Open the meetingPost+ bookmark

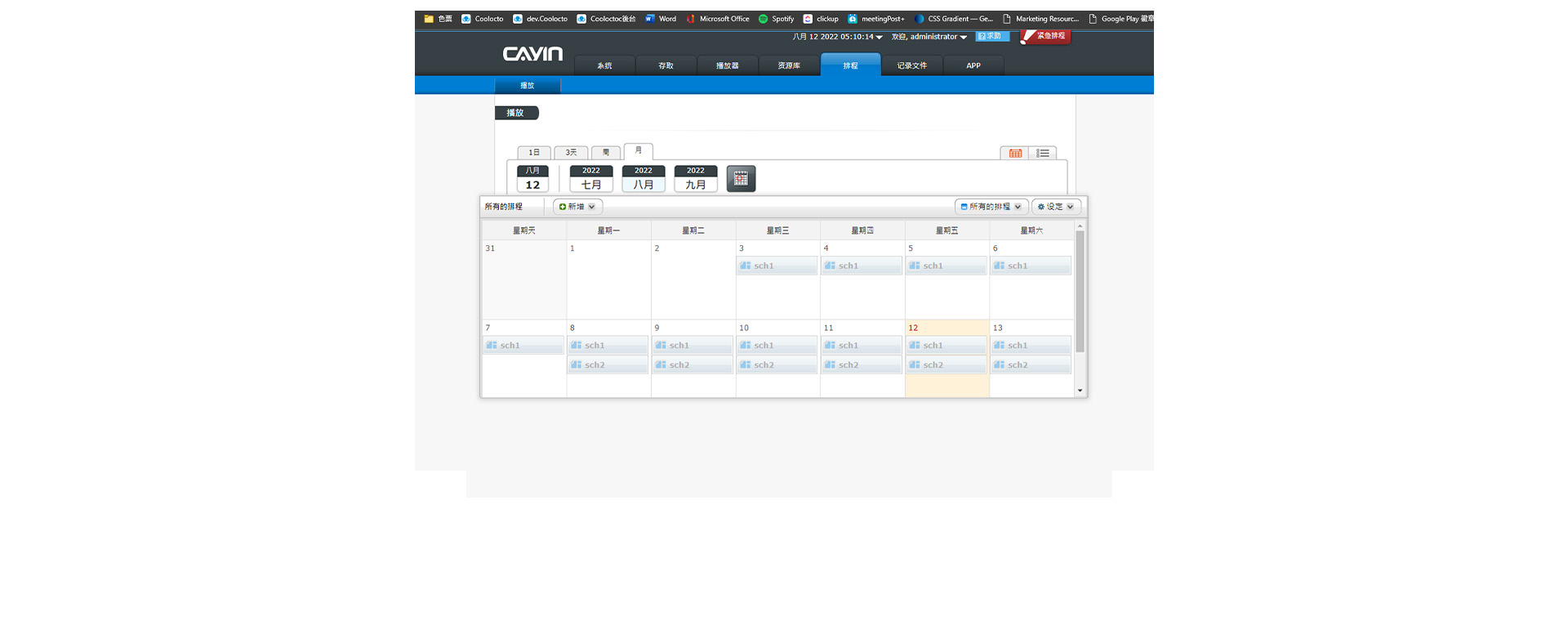(x=876, y=19)
